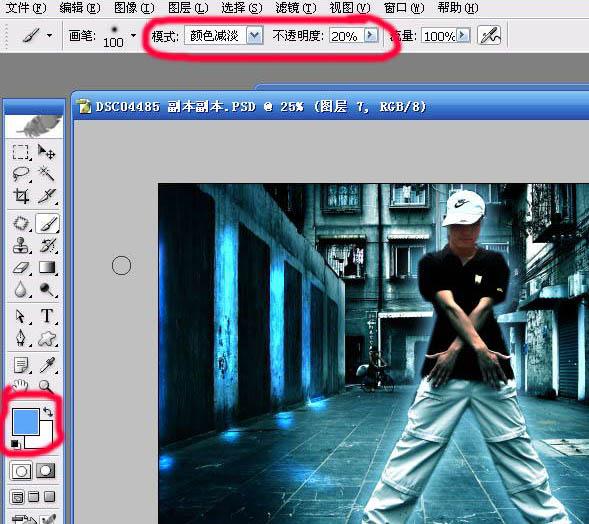Open the blend mode dropdown 颜色减淡
The image size is (589, 524).
pos(224,36)
